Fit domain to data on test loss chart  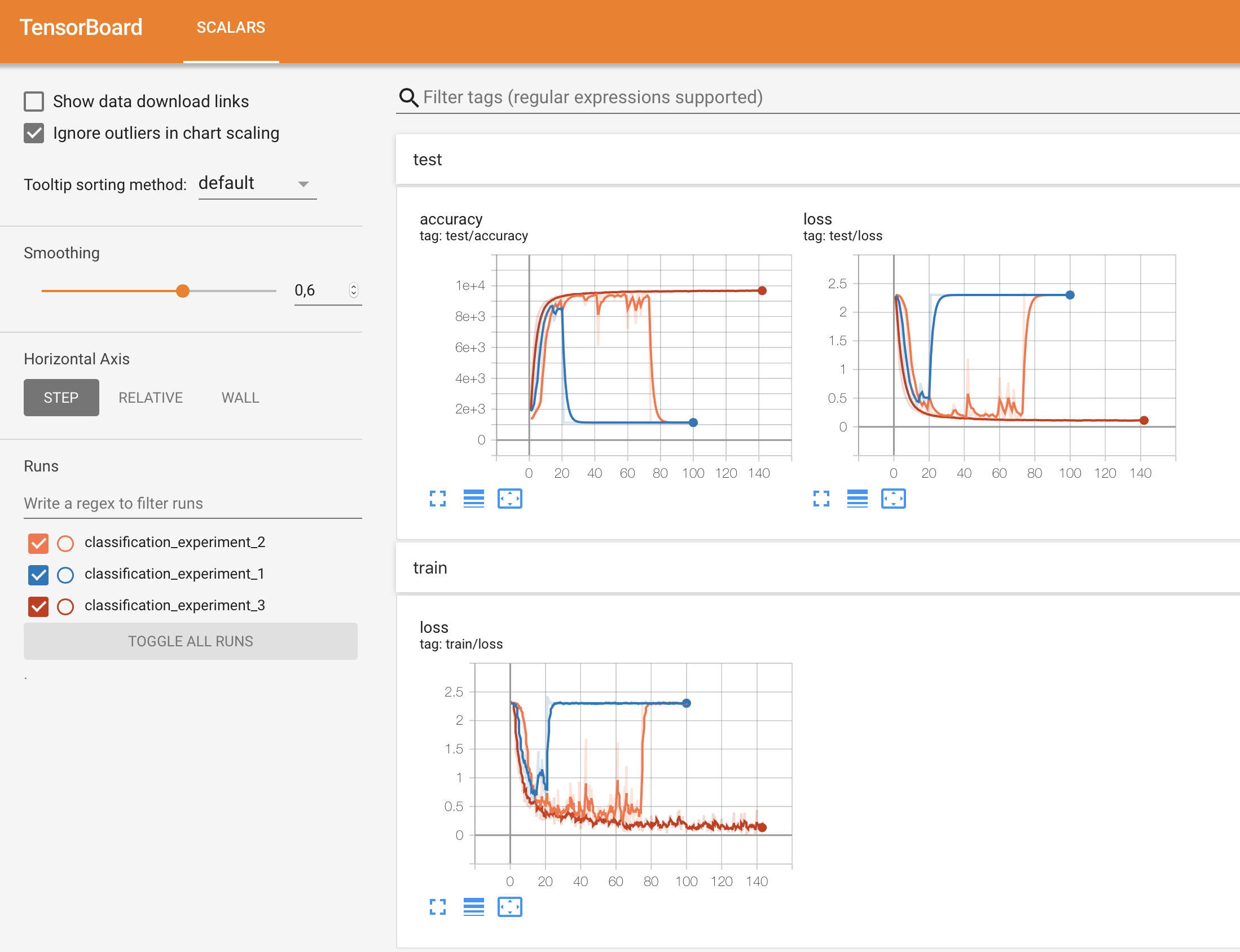(893, 499)
